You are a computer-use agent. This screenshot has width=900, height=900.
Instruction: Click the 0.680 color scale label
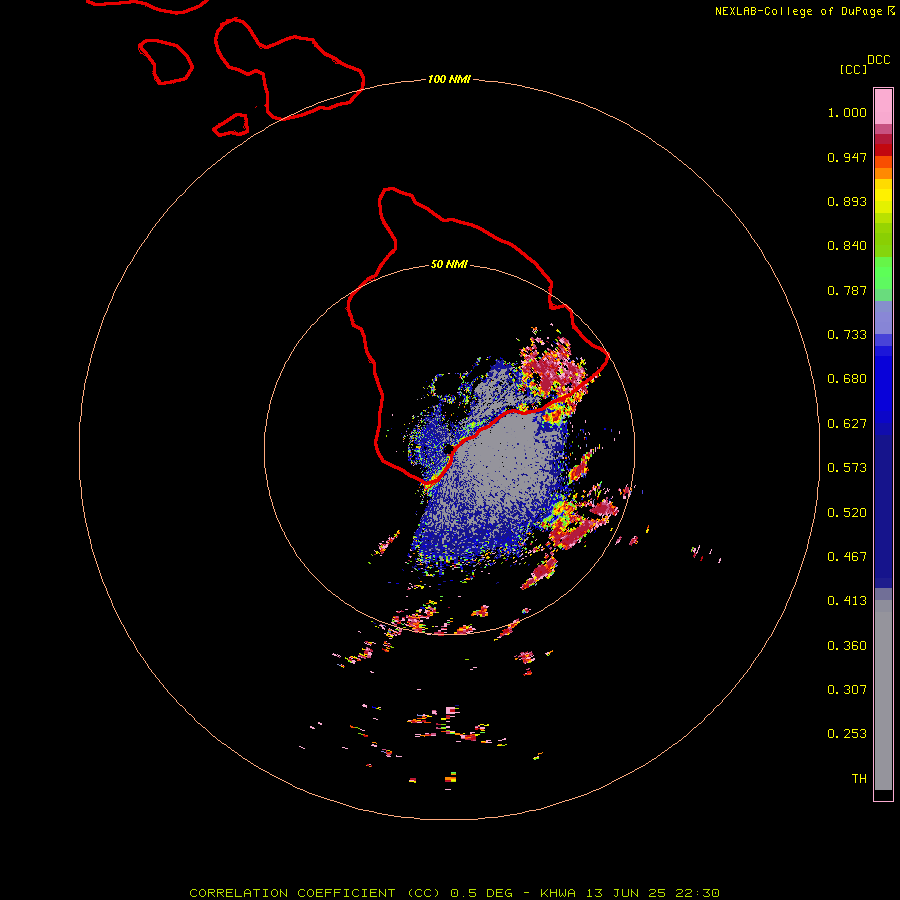tap(847, 379)
